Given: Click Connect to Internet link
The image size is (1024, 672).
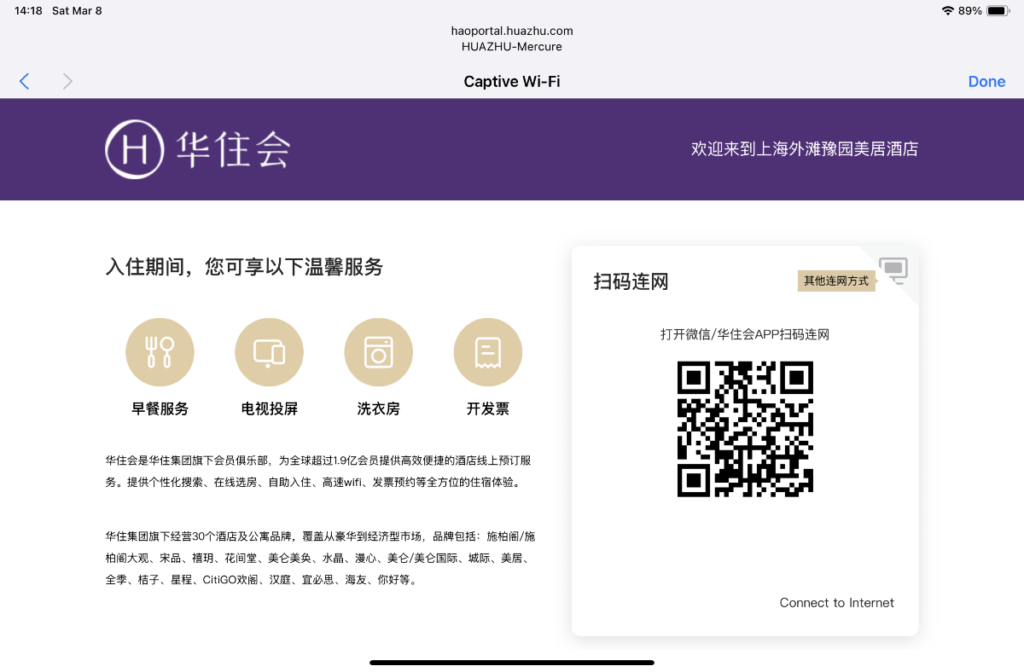Looking at the screenshot, I should pyautogui.click(x=837, y=603).
